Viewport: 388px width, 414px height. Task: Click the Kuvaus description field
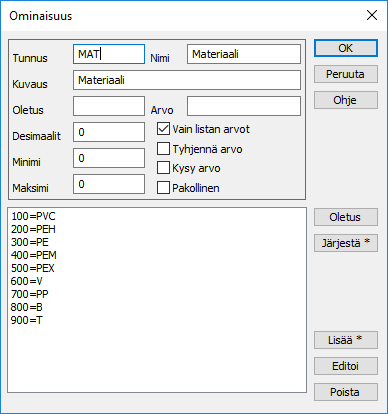tap(187, 80)
